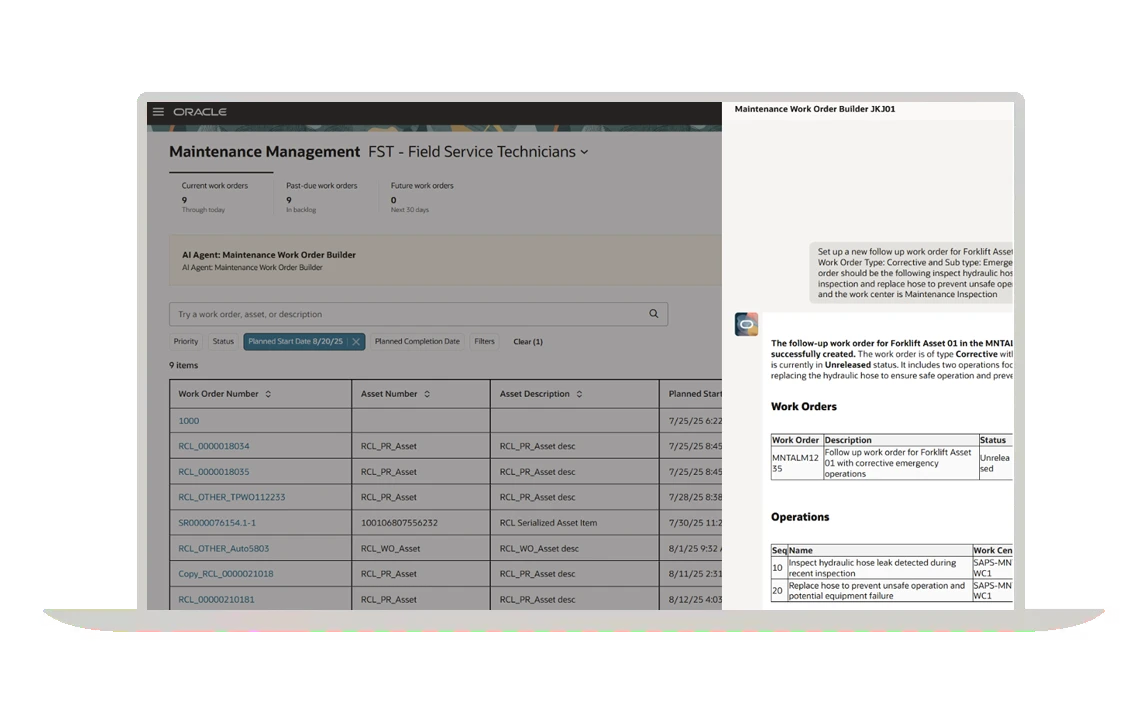Screen dimensions: 1148x724
Task: Toggle the Filters chip
Action: pyautogui.click(x=484, y=342)
